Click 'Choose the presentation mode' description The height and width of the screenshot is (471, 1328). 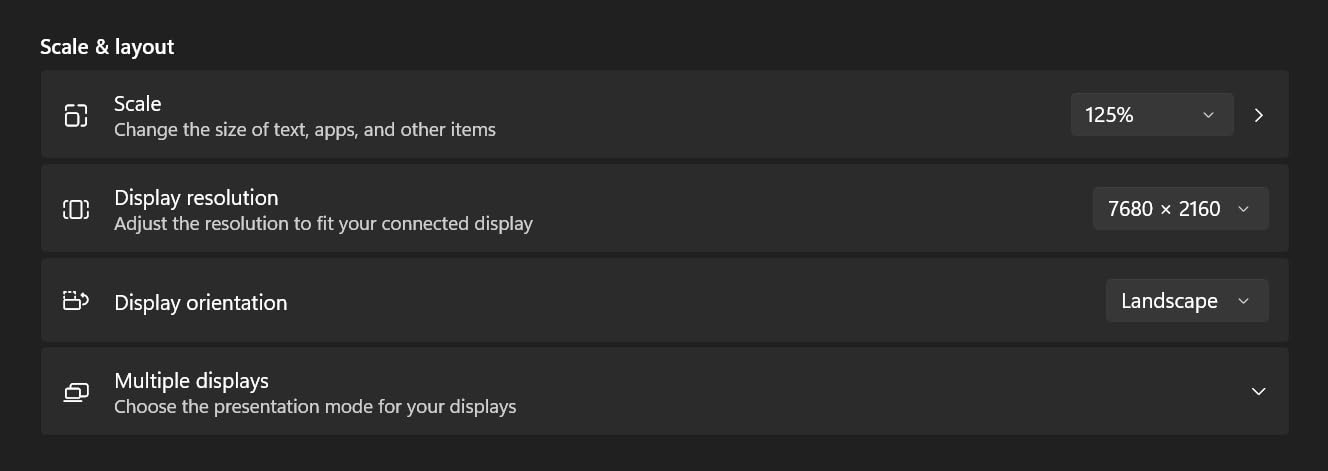pos(315,407)
